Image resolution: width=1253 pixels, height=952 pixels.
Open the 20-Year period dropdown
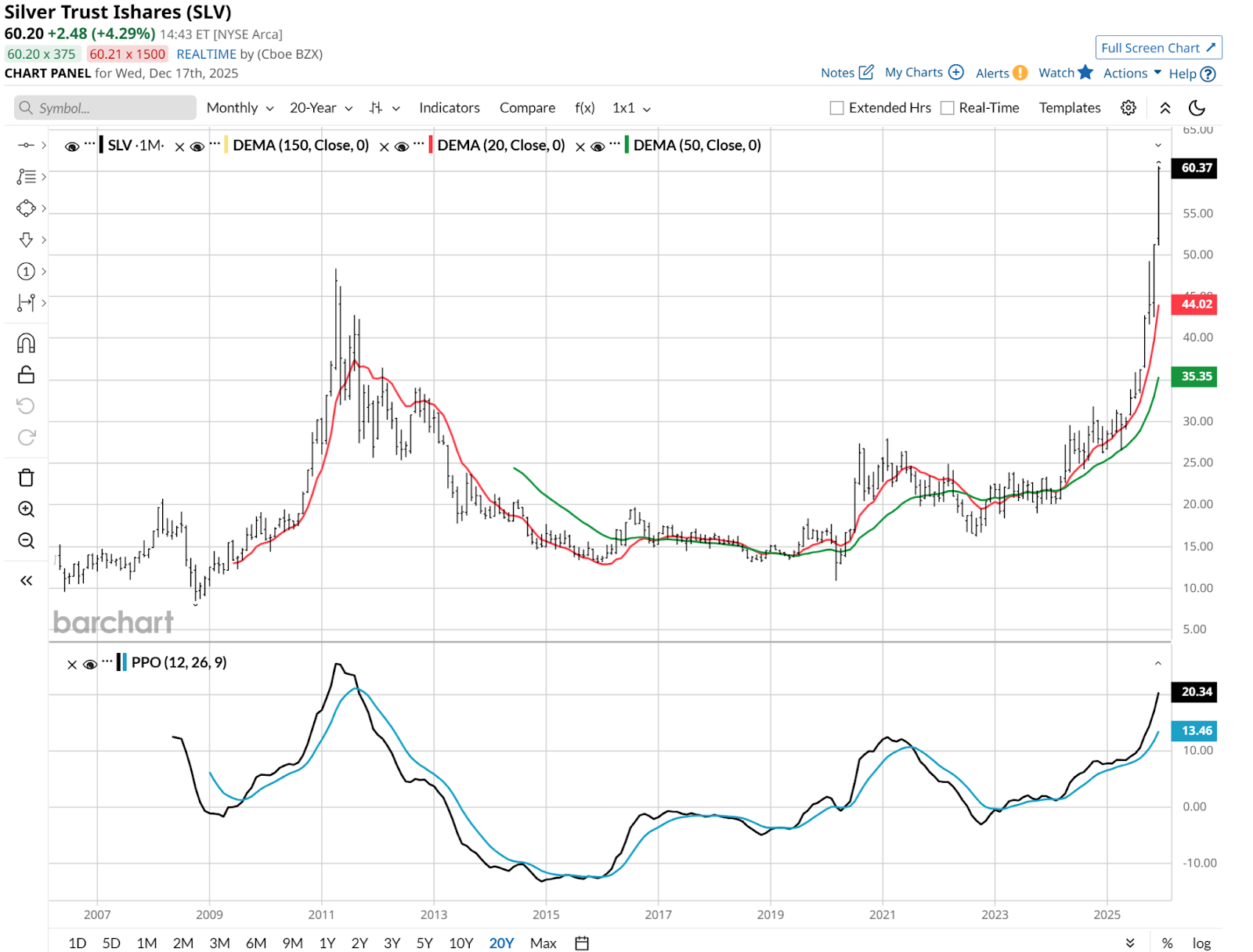[321, 108]
